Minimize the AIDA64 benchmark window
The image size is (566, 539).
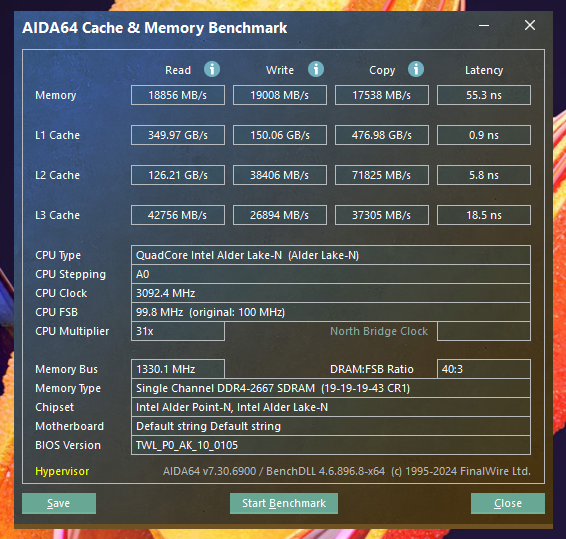pyautogui.click(x=484, y=26)
